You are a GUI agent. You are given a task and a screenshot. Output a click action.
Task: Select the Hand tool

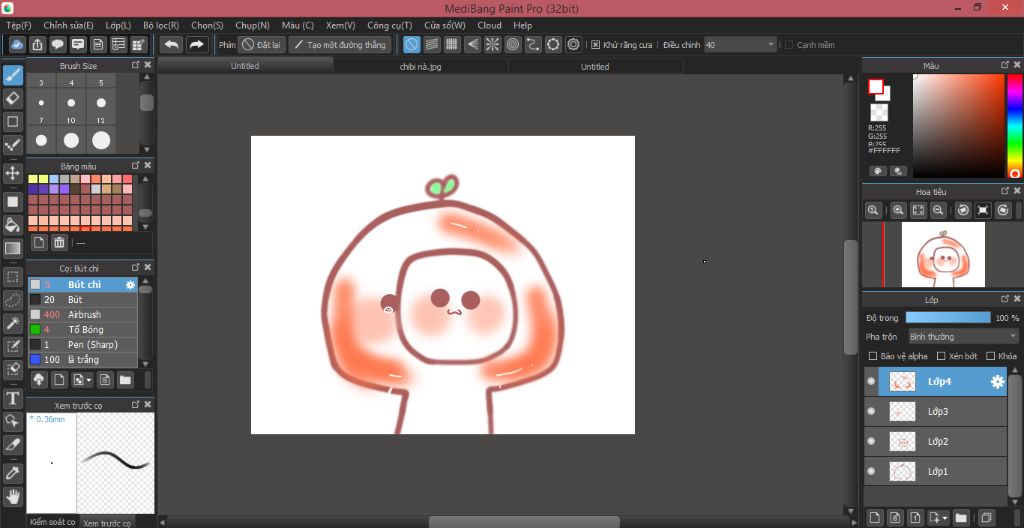(x=12, y=496)
